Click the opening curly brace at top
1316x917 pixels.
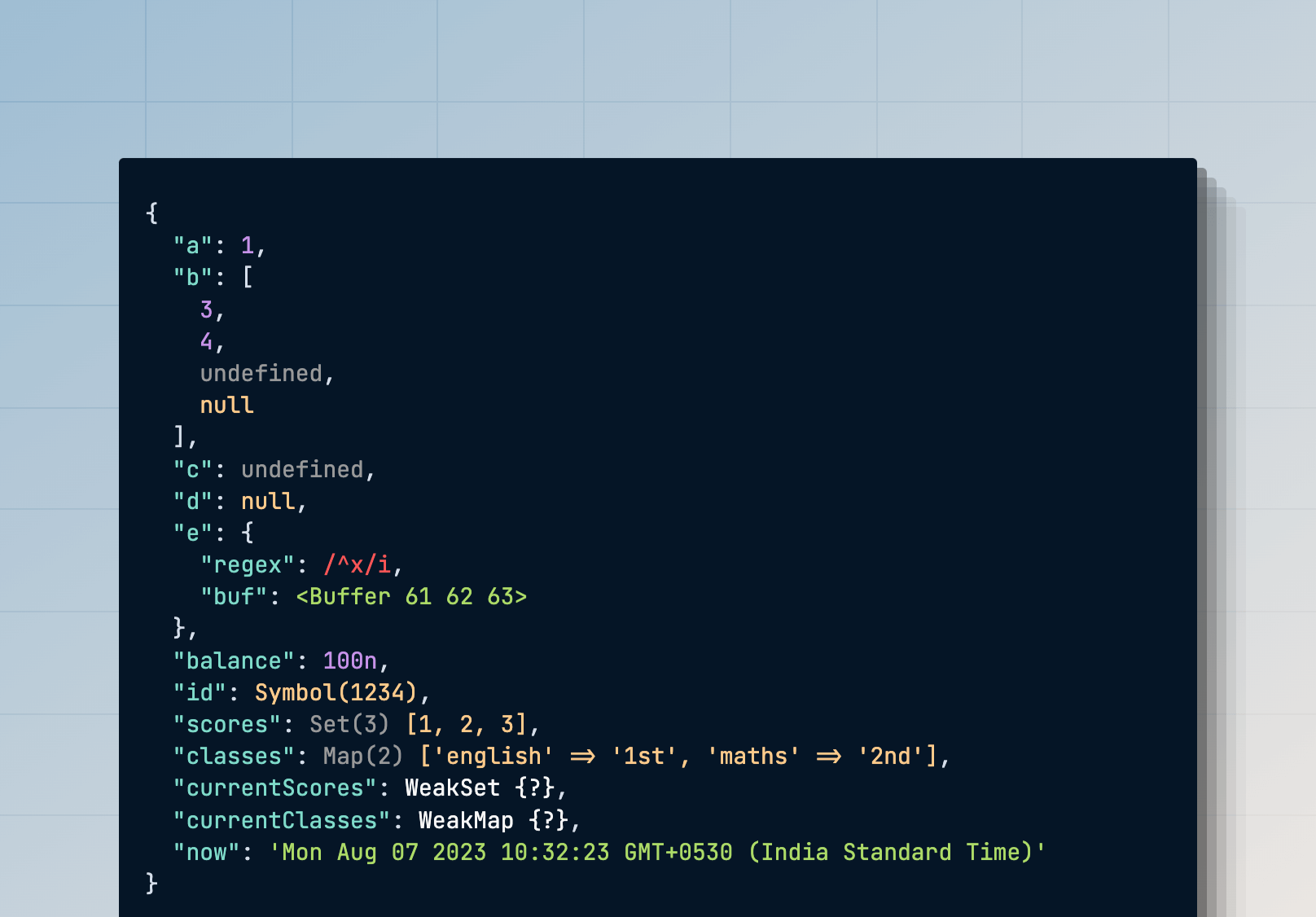pyautogui.click(x=151, y=213)
